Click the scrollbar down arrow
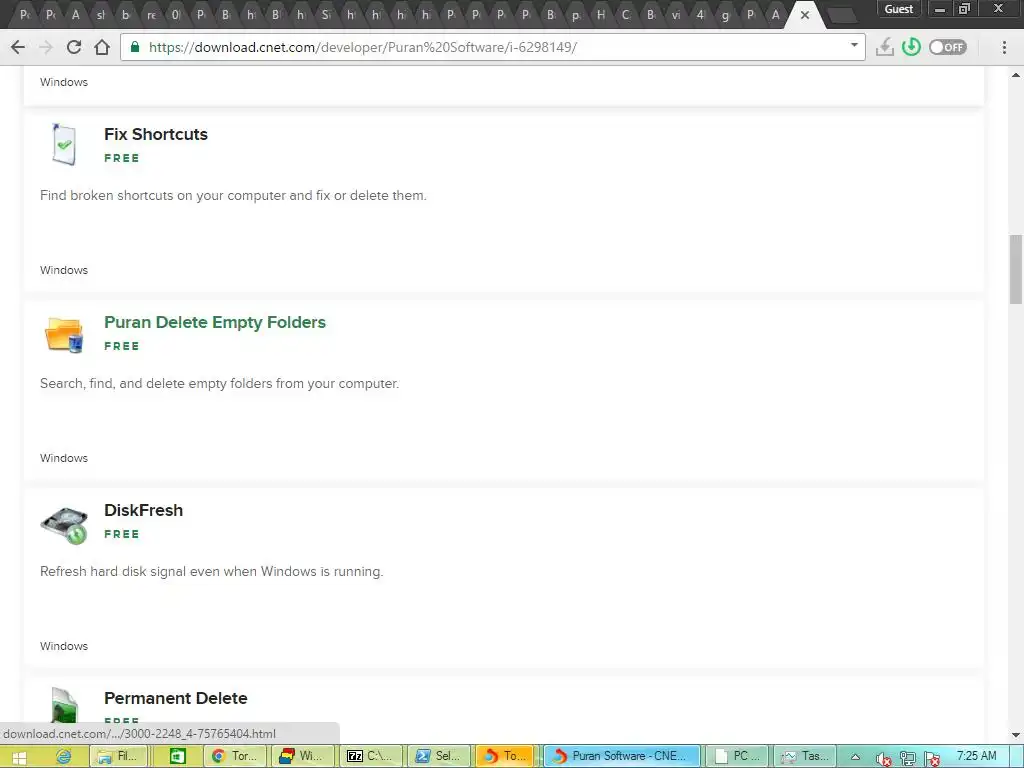This screenshot has height=768, width=1024. (1016, 736)
